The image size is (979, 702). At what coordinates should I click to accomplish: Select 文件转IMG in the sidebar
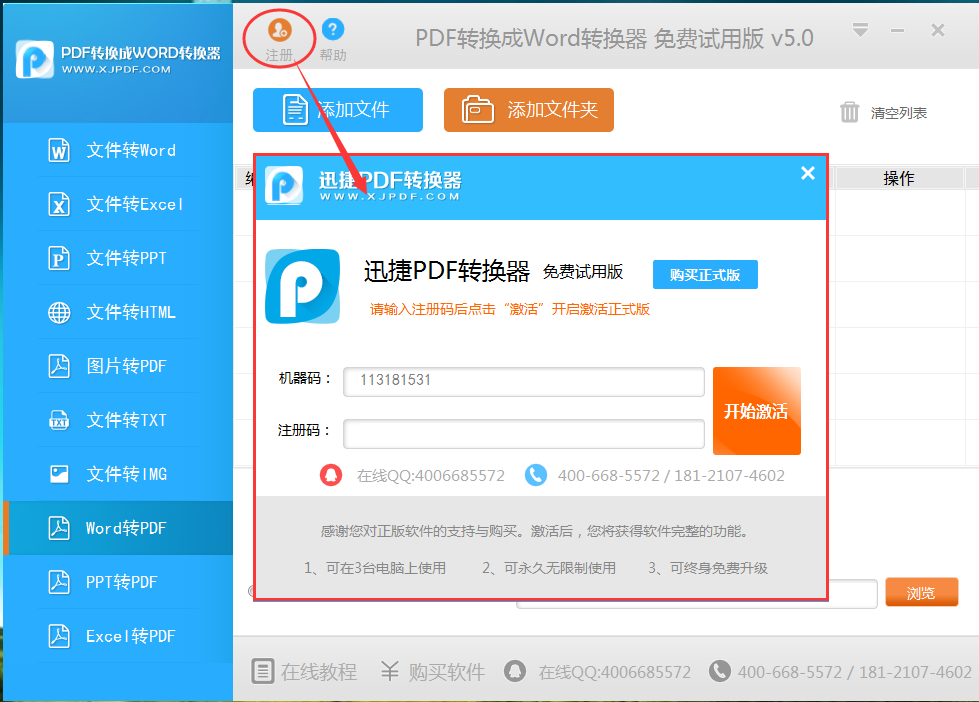(x=118, y=474)
